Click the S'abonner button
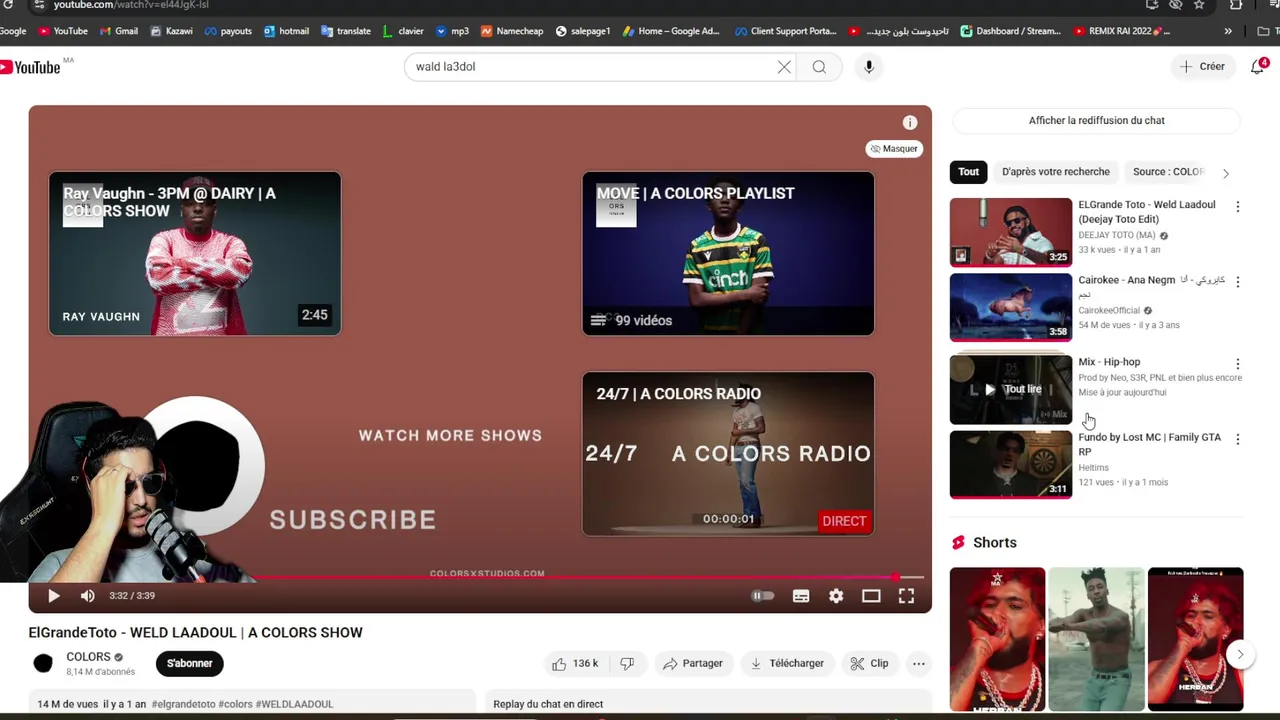The image size is (1280, 720). coord(190,663)
